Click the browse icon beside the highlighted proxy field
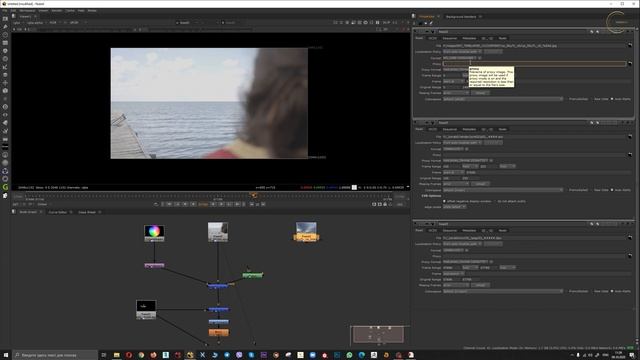Image resolution: width=640 pixels, height=360 pixels. click(630, 64)
